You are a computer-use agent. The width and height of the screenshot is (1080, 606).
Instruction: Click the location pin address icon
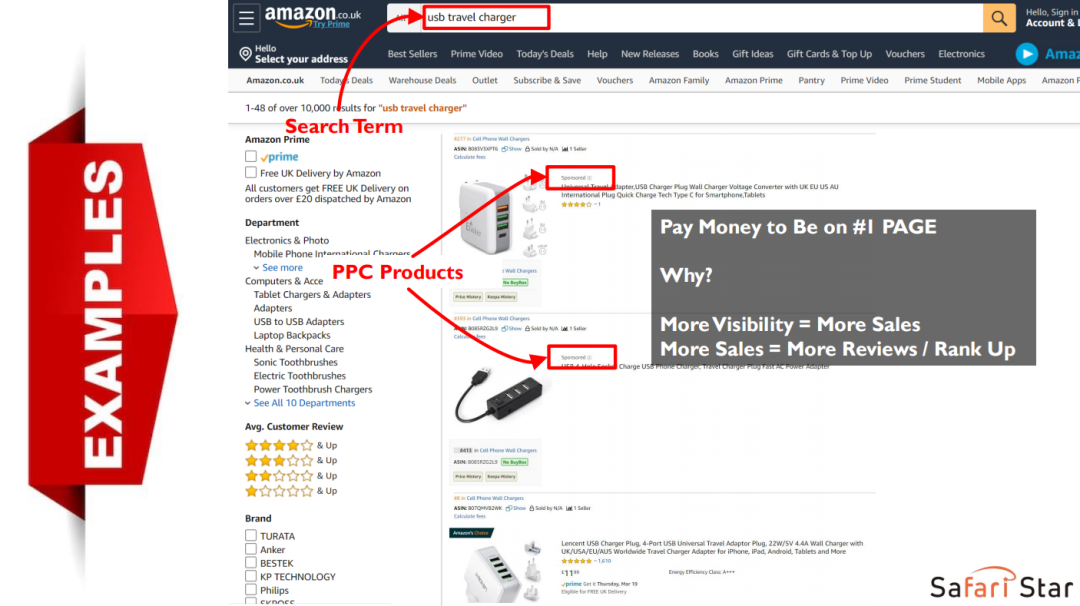pyautogui.click(x=245, y=54)
